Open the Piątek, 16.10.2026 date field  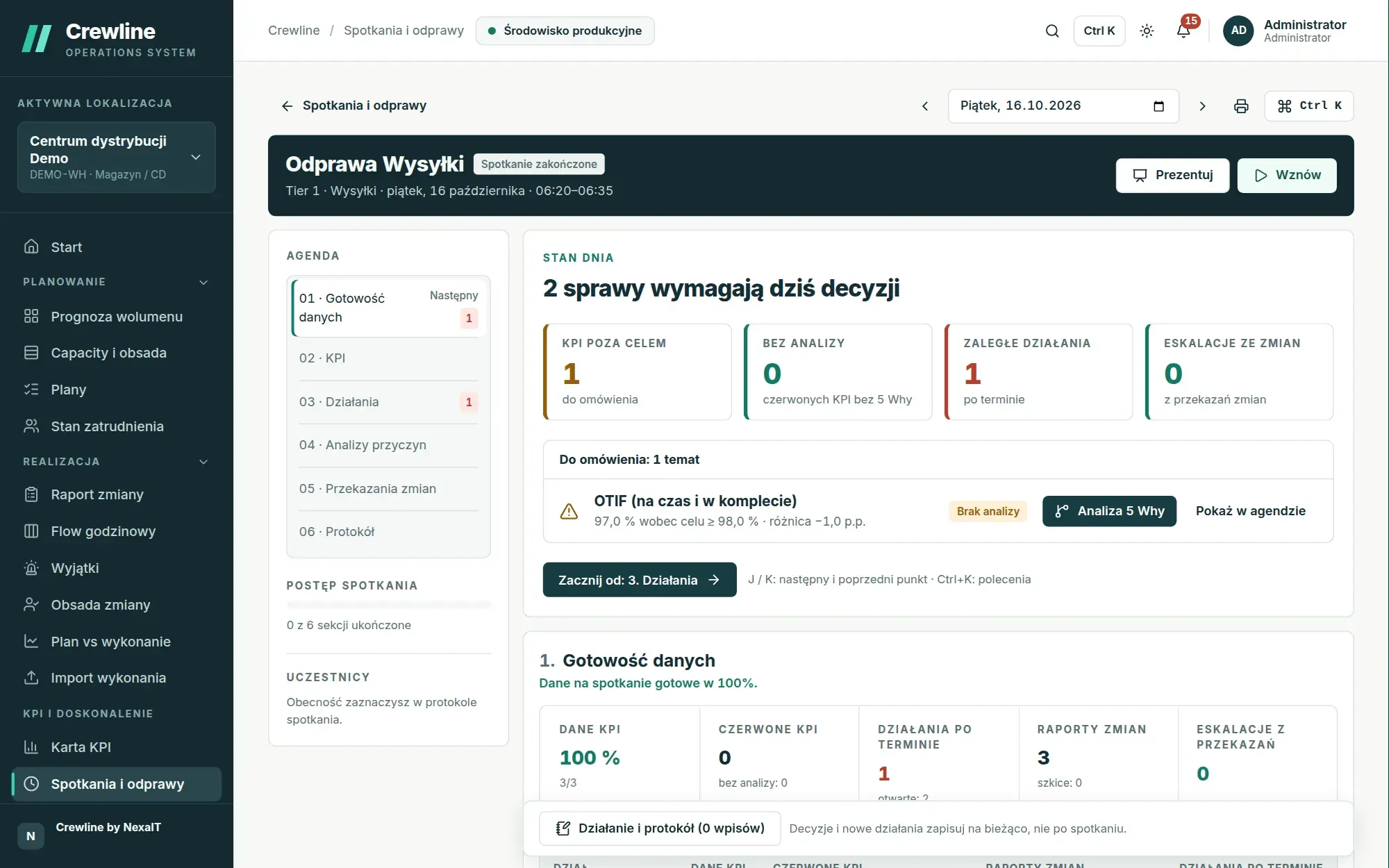1063,106
